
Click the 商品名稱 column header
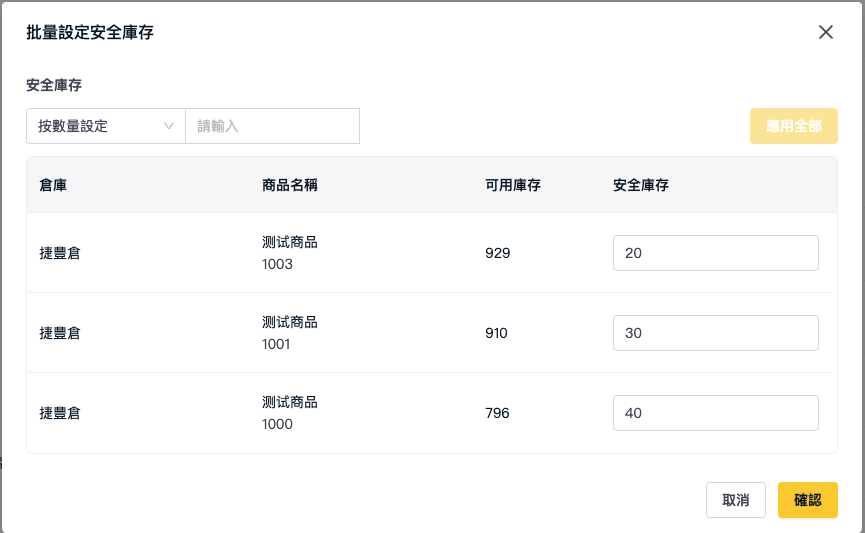point(290,185)
